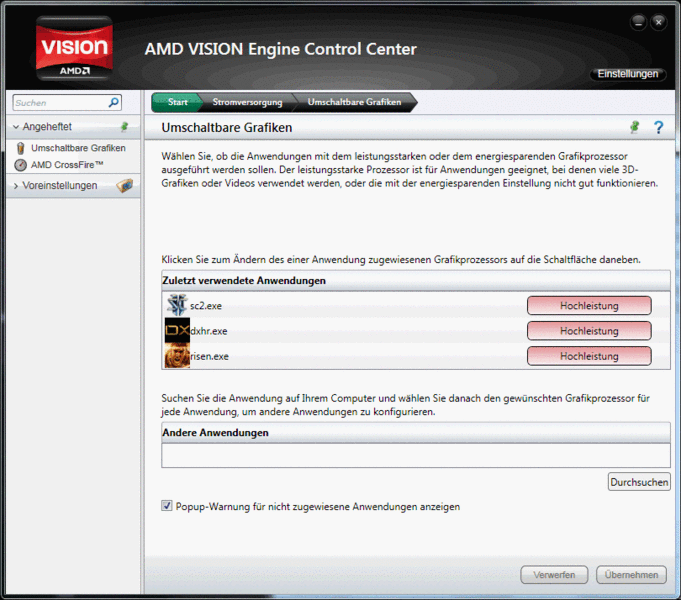Open AMD CrossFire in sidebar
The width and height of the screenshot is (681, 600).
tap(67, 165)
